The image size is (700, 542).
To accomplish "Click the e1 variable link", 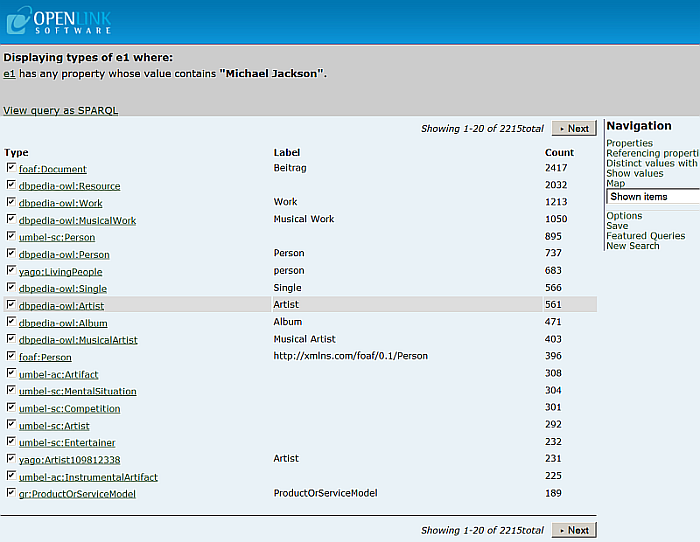I will point(9,74).
